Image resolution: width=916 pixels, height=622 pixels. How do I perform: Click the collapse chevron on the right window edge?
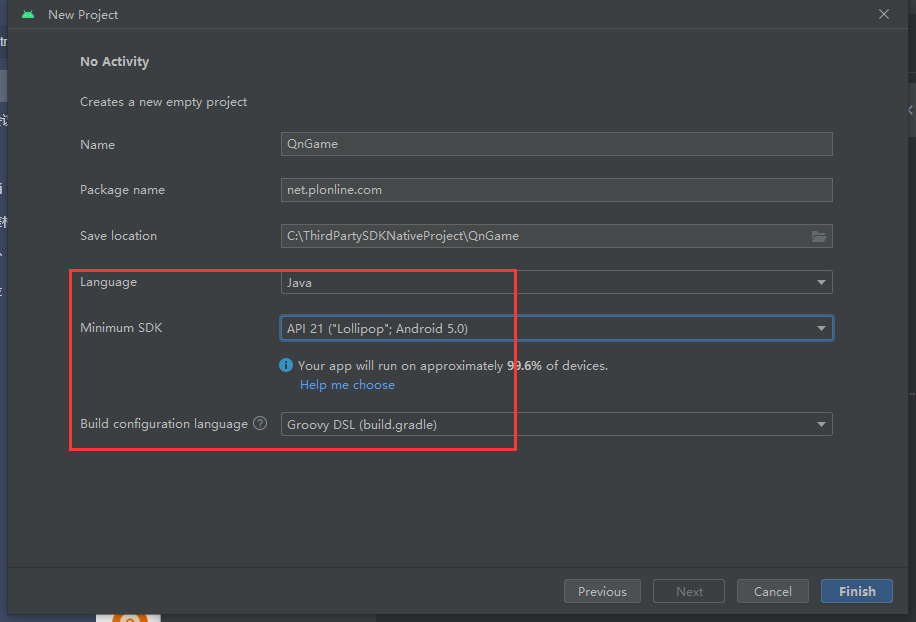(908, 110)
